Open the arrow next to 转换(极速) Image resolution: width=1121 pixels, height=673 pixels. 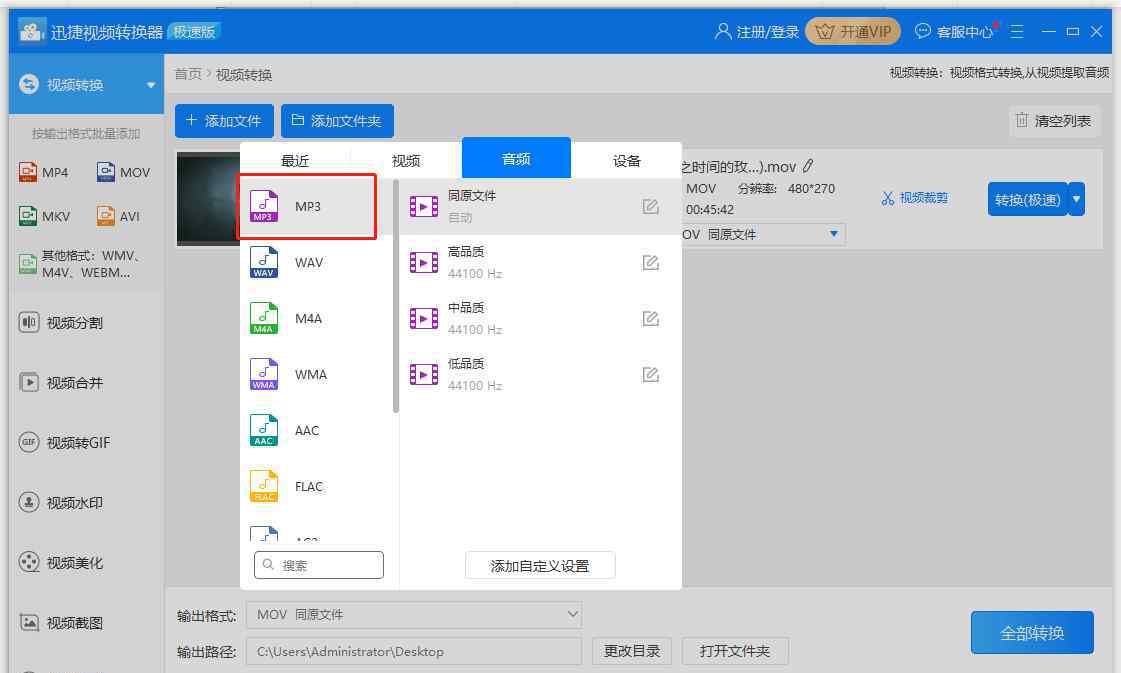[x=1077, y=199]
